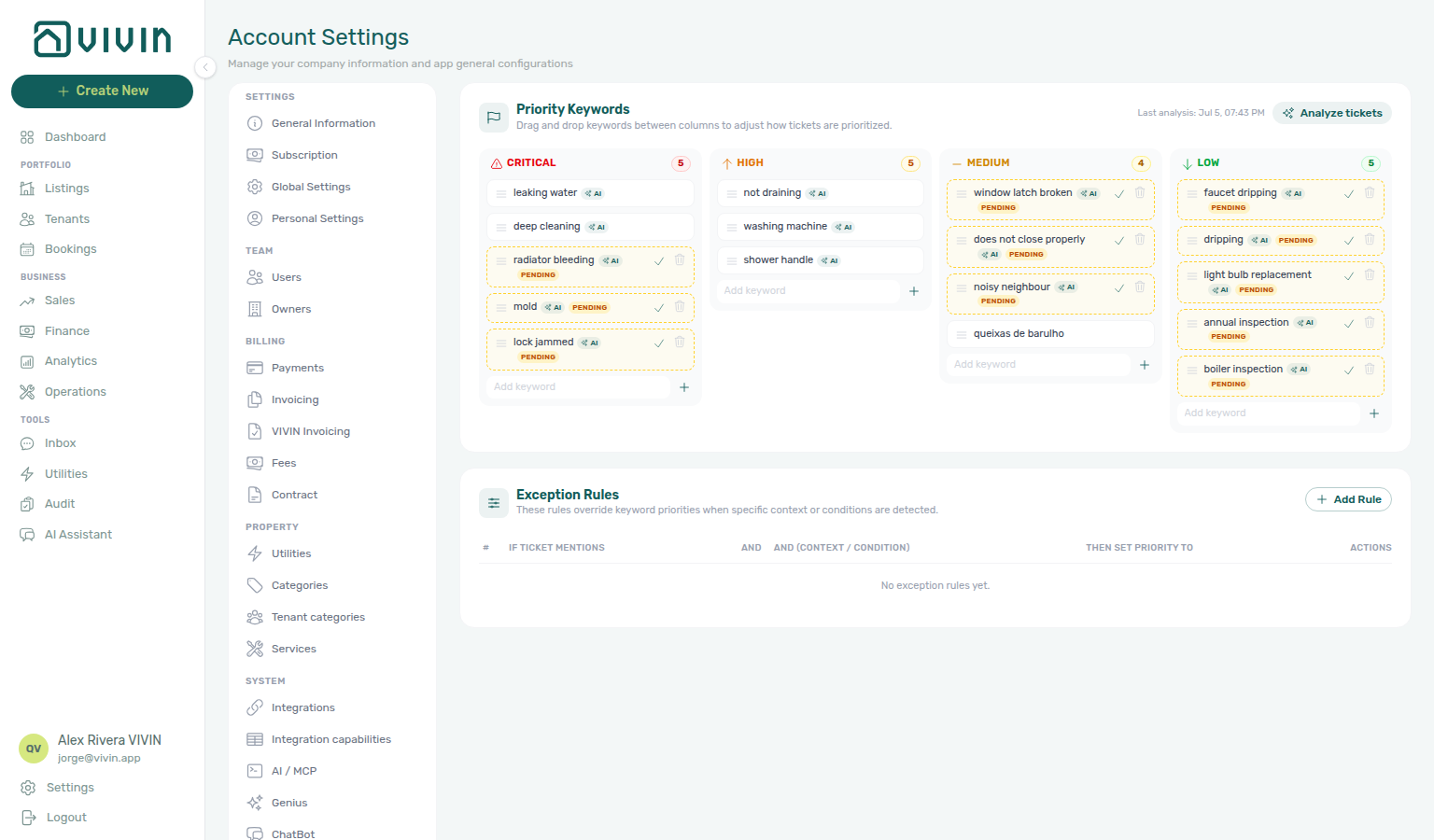Click the Fees icon
This screenshot has height=840, width=1434.
[255, 463]
